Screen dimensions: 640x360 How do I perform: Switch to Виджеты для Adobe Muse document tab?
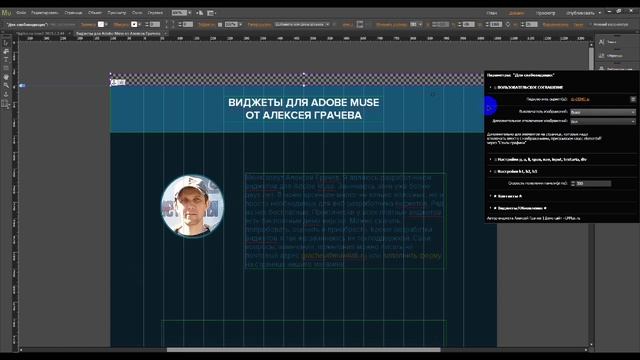[118, 33]
